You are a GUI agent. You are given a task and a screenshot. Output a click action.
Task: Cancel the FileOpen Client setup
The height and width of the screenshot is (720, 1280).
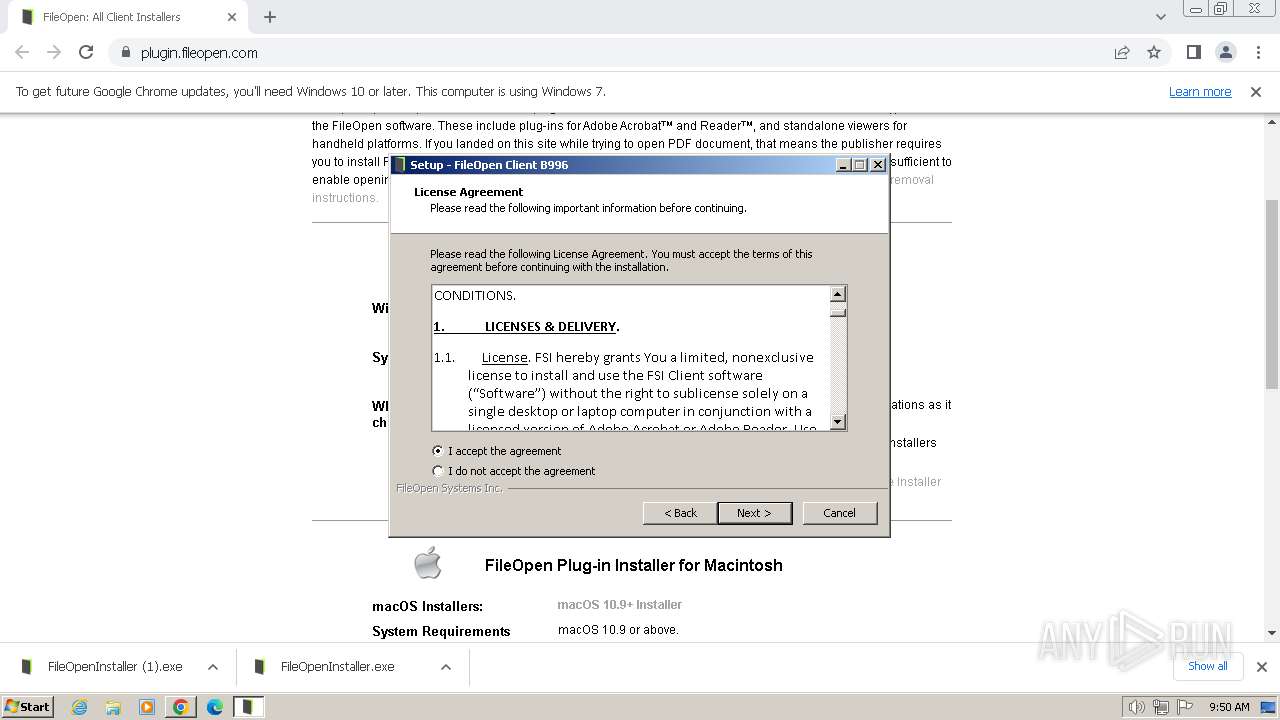(x=839, y=513)
